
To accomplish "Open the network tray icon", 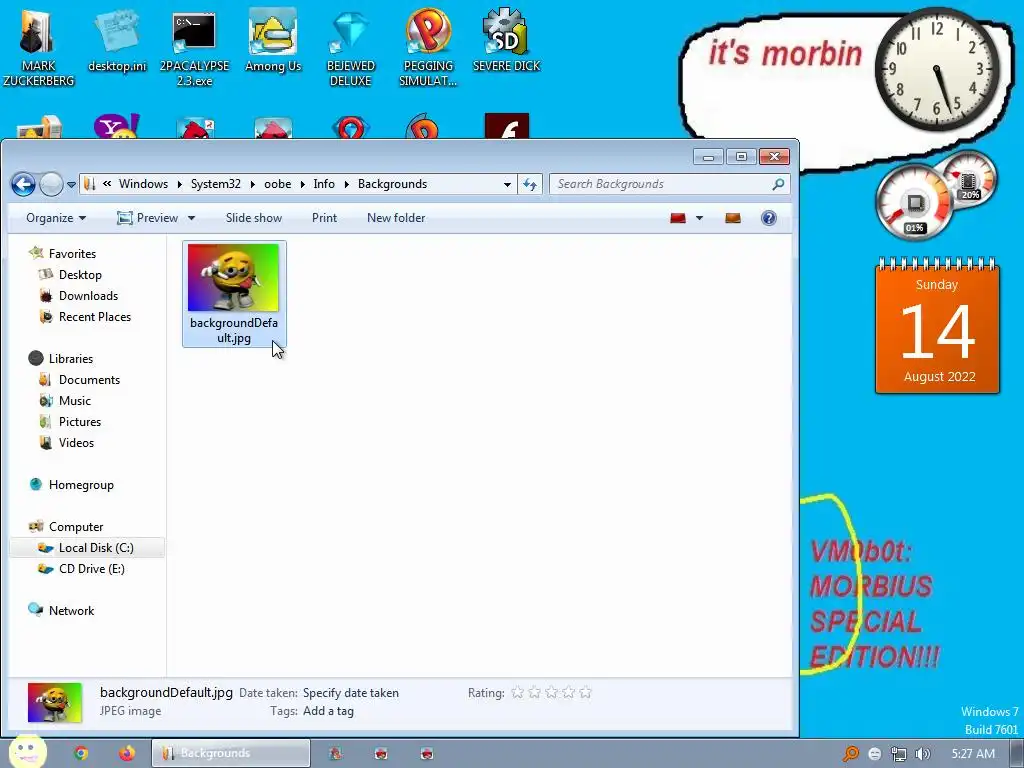I will [x=899, y=754].
